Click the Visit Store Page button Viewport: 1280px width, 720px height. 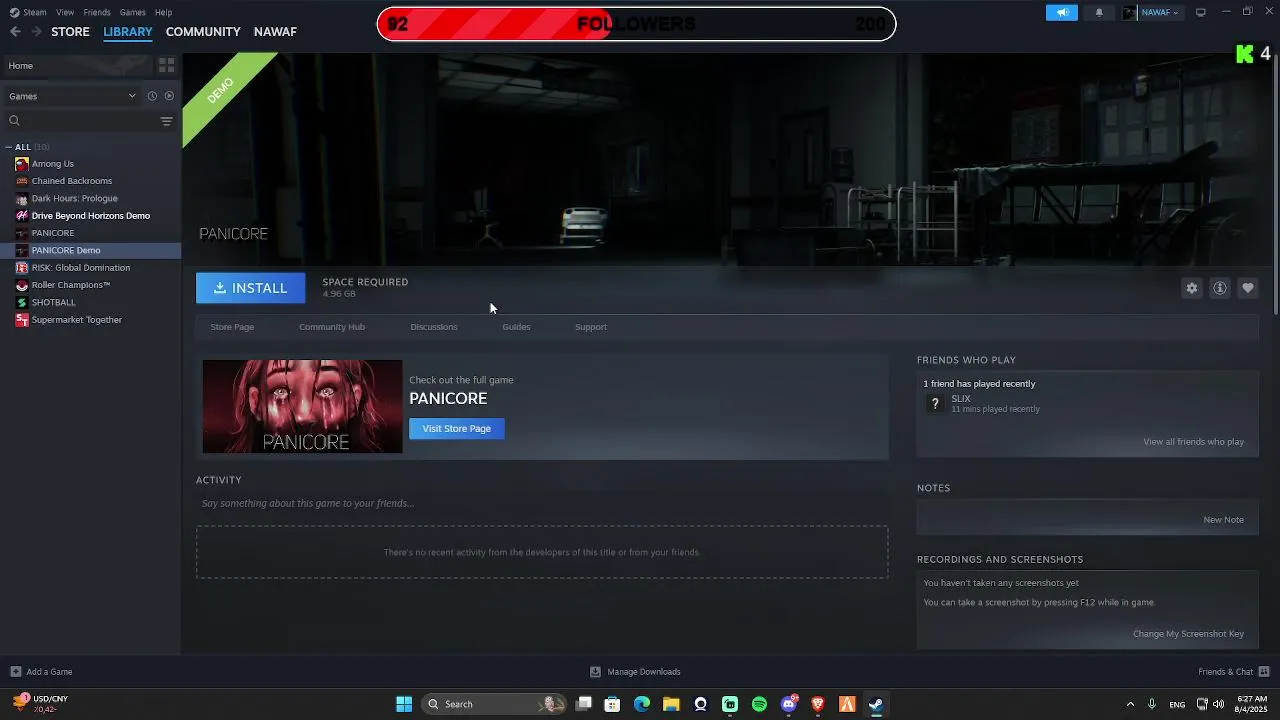coord(456,428)
